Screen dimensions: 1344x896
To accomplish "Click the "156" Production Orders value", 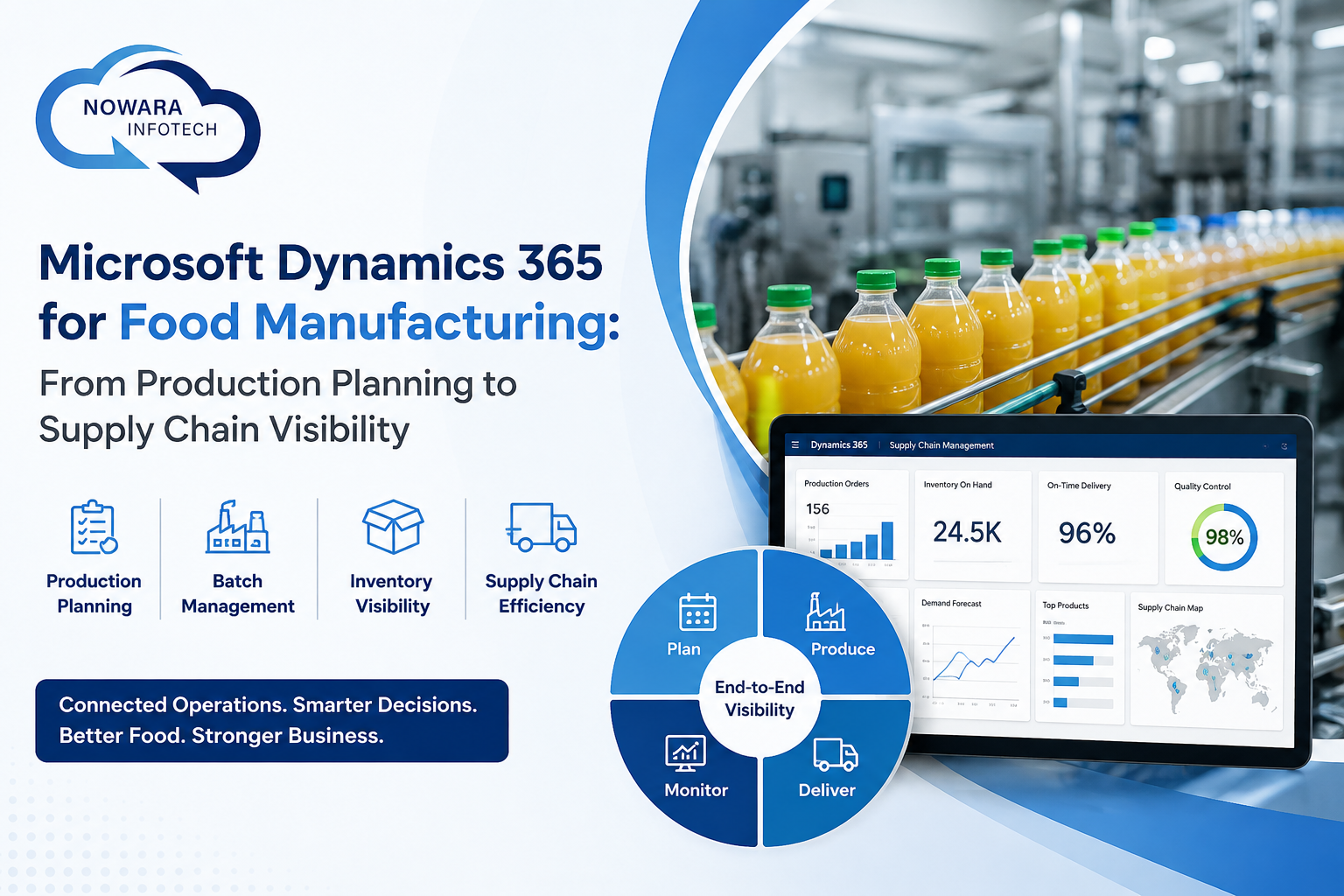I will pos(817,508).
